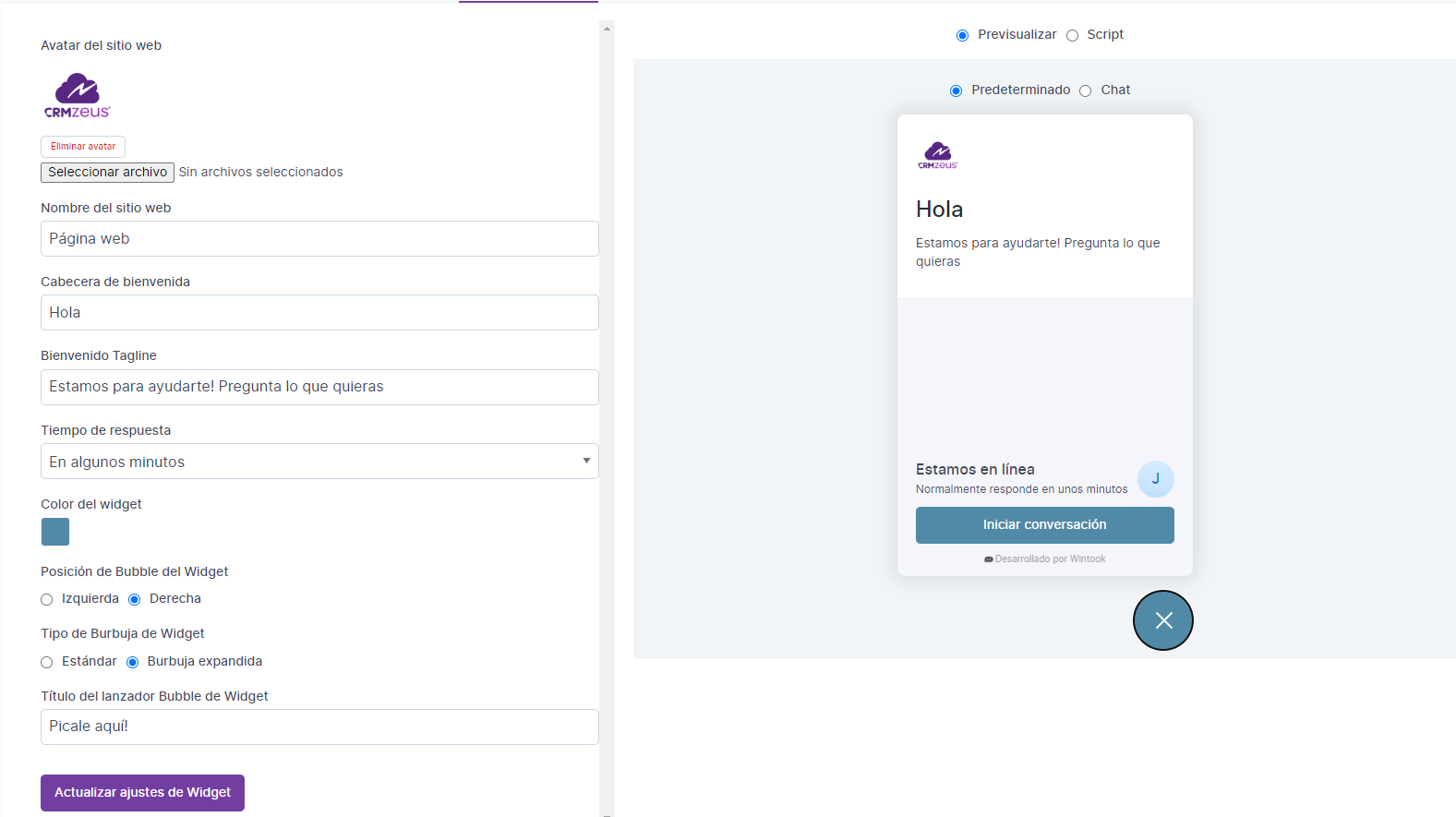Select the Derecha bubble position

click(135, 600)
